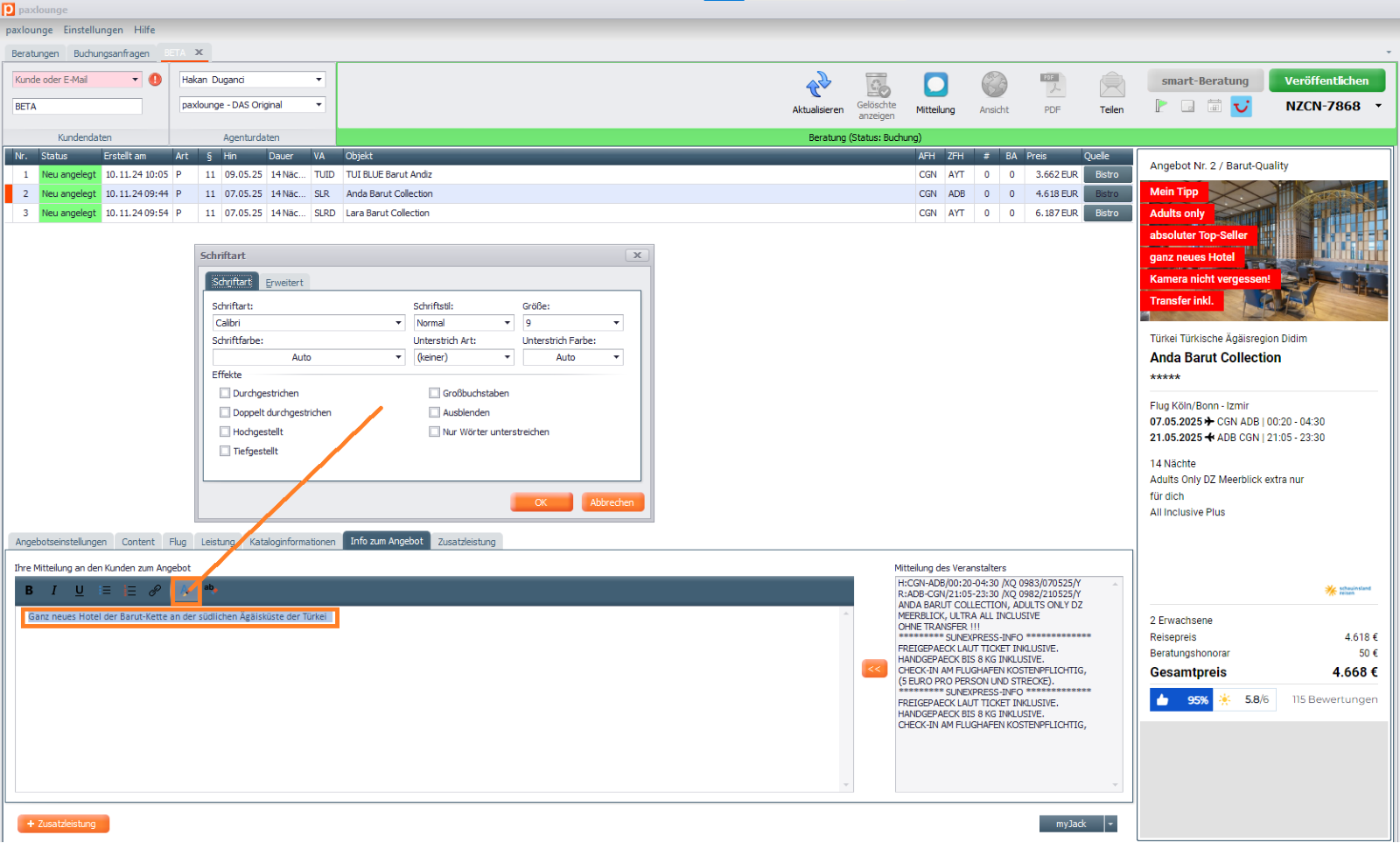1400x849 pixels.
Task: Open the Einstellungen menu
Action: tap(93, 30)
